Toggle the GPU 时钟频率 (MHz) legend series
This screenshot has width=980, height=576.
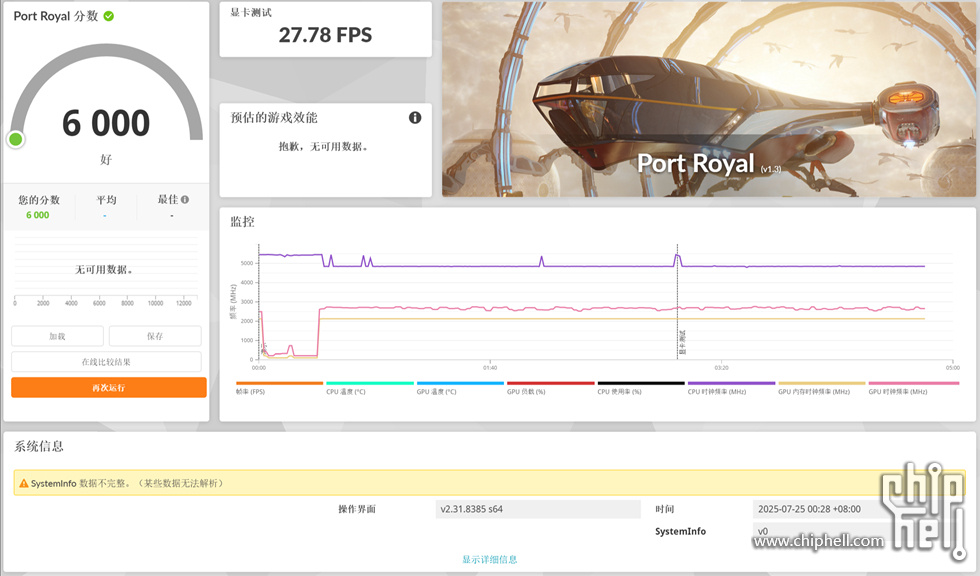pos(912,388)
